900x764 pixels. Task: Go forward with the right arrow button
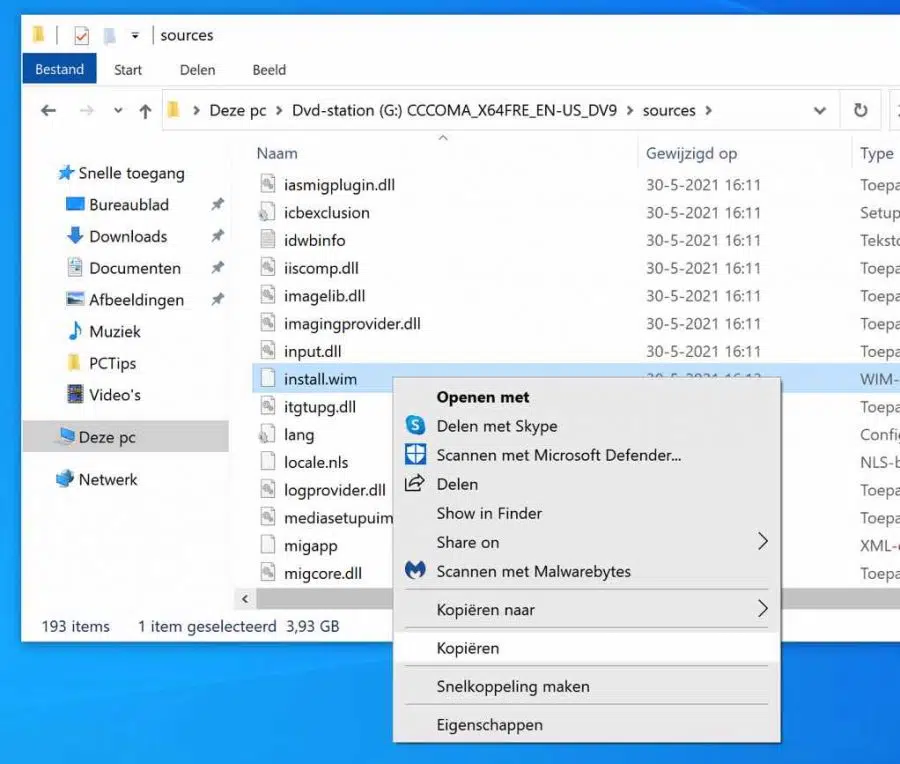pyautogui.click(x=87, y=110)
